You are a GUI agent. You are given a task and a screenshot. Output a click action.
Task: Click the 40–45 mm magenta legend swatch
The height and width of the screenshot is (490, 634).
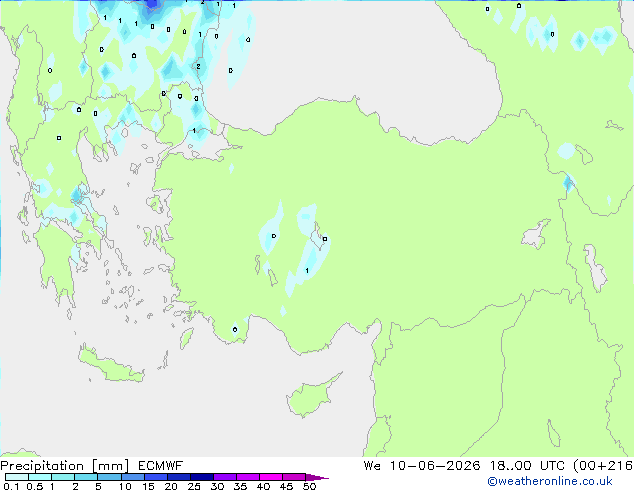[271, 477]
